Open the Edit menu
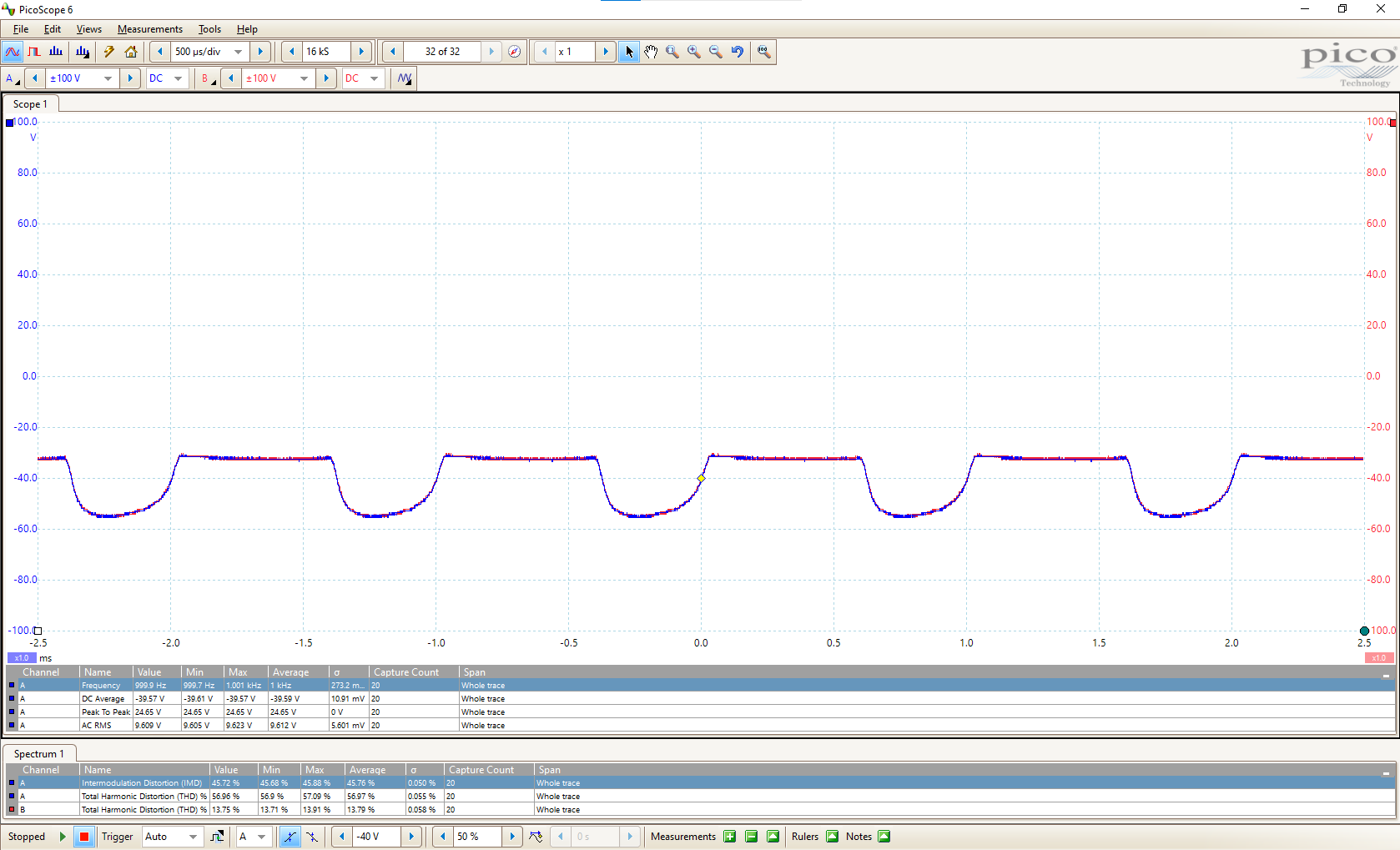The height and width of the screenshot is (850, 1400). coord(53,29)
